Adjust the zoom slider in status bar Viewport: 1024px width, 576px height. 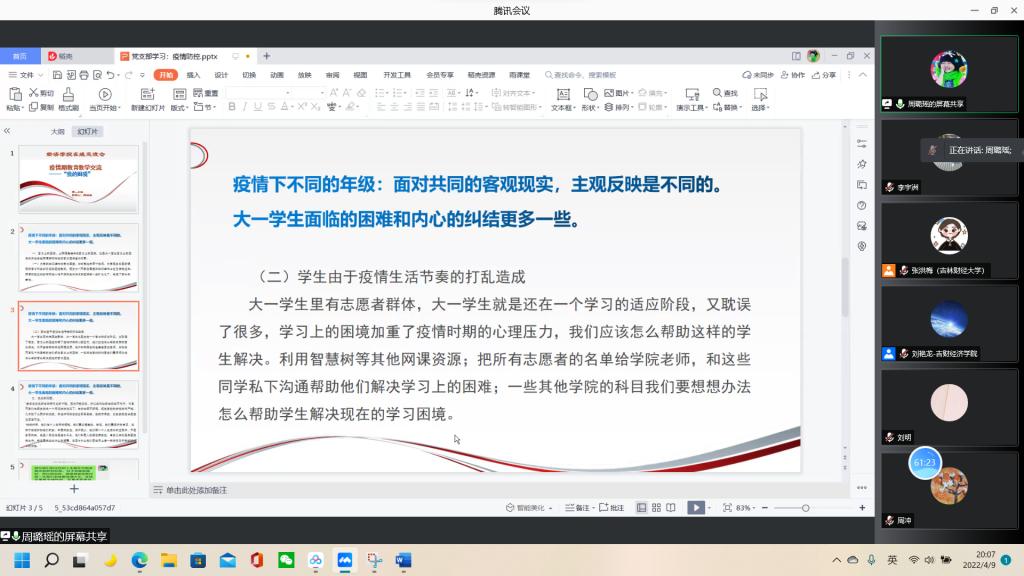[805, 508]
